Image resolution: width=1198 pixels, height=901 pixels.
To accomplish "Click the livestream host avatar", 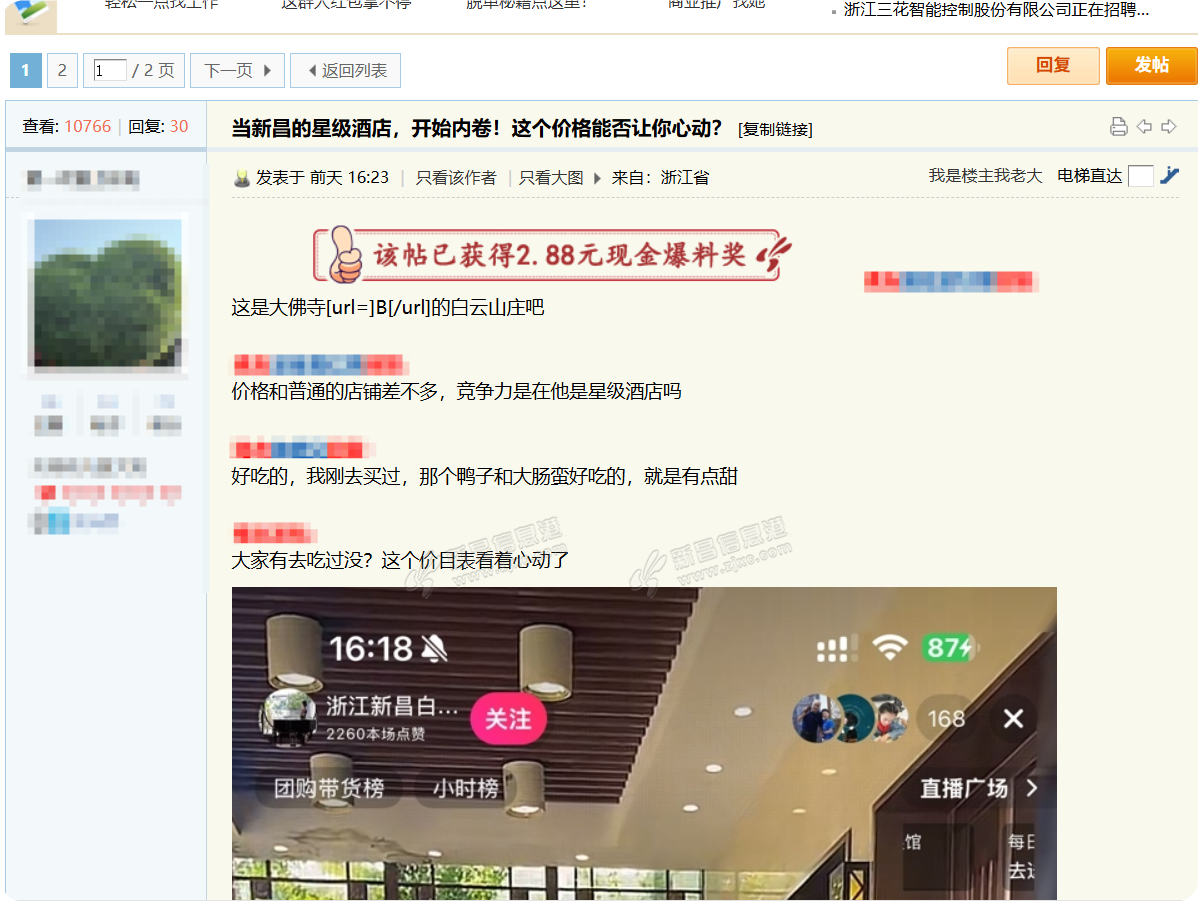I will pyautogui.click(x=282, y=717).
